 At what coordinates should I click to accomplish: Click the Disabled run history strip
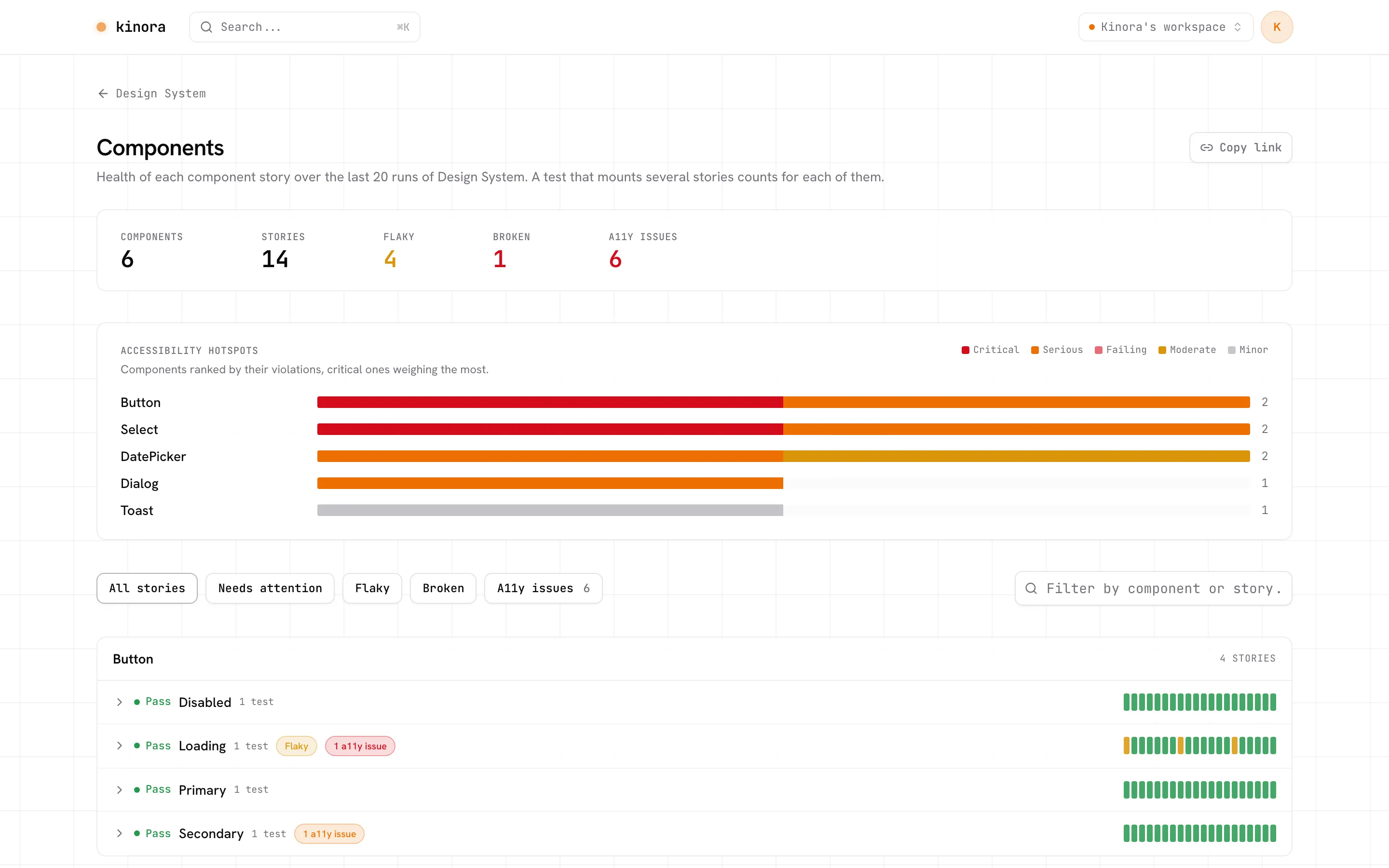[x=1199, y=702]
